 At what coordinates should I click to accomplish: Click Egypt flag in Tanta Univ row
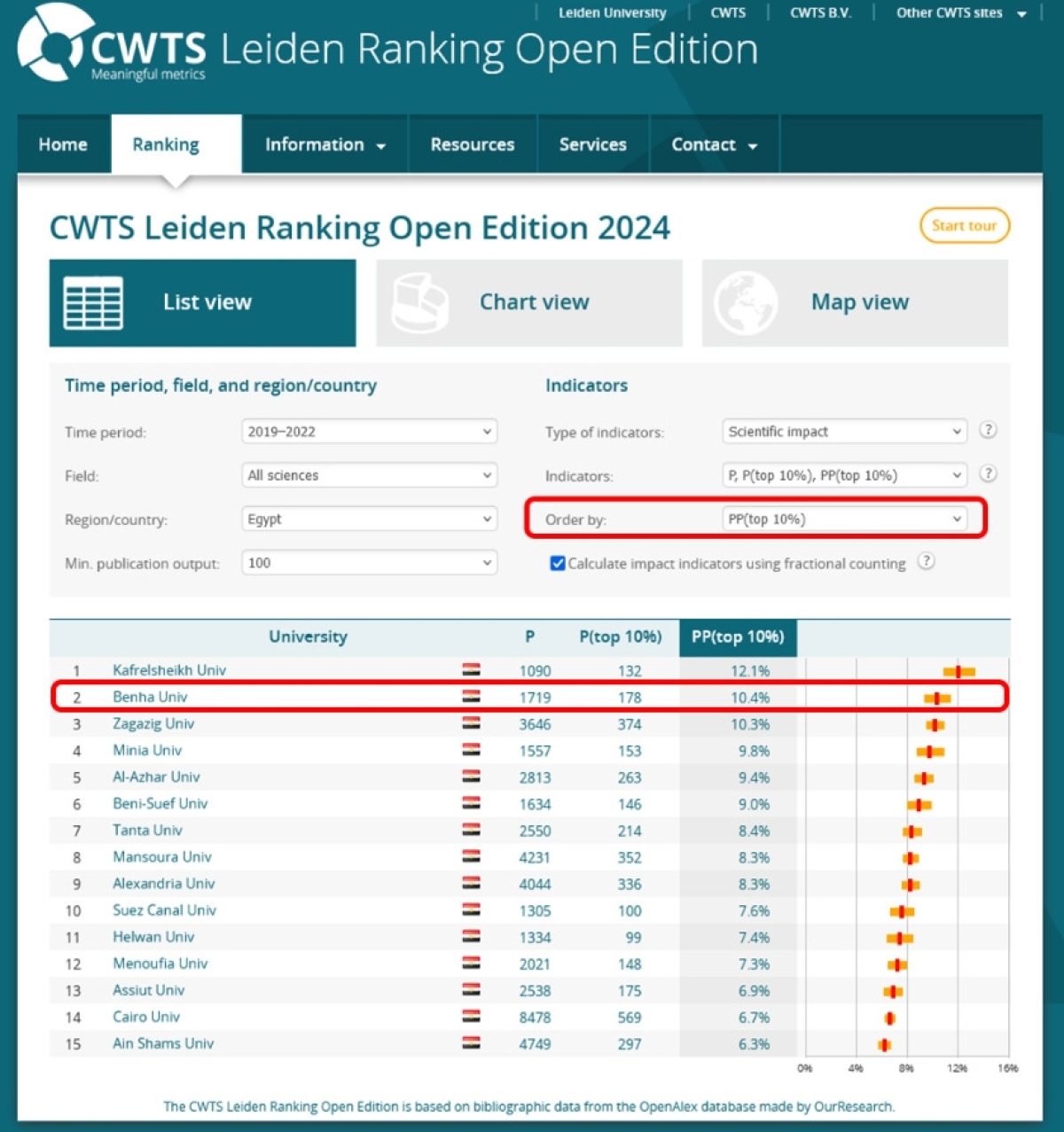coord(472,830)
